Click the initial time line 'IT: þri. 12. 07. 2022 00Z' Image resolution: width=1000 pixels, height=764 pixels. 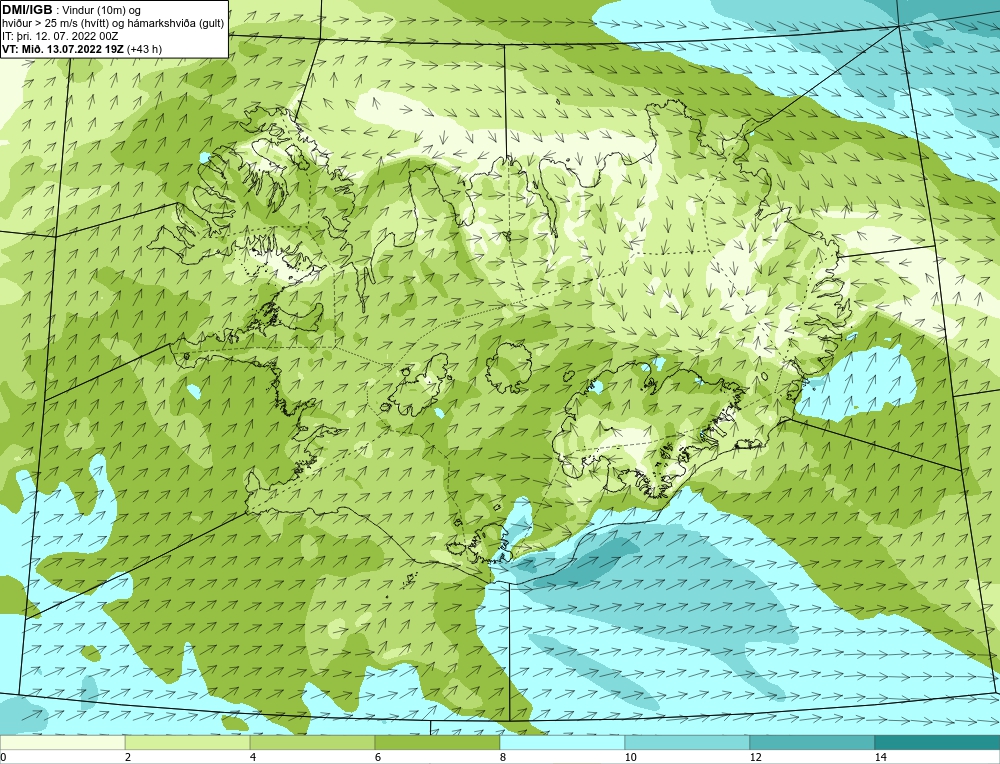[60, 36]
